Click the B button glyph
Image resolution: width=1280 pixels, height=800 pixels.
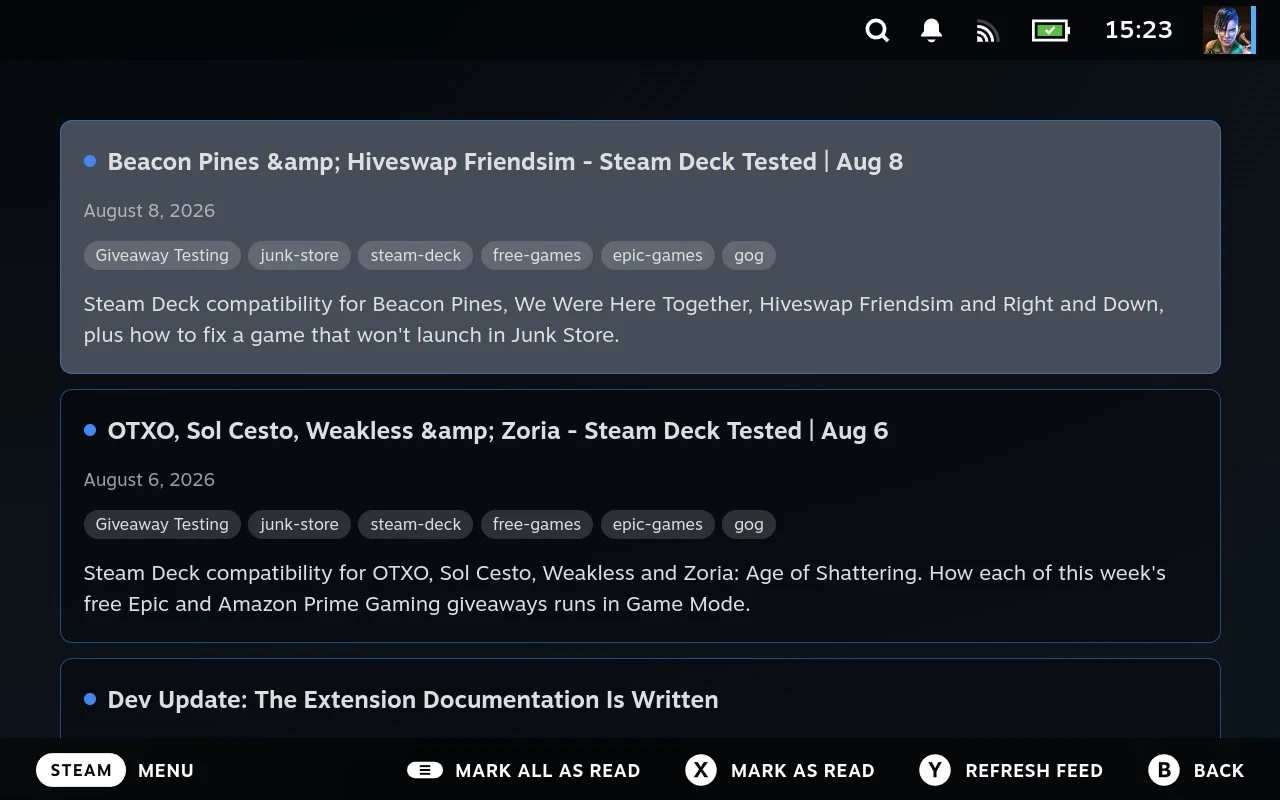(x=1164, y=770)
